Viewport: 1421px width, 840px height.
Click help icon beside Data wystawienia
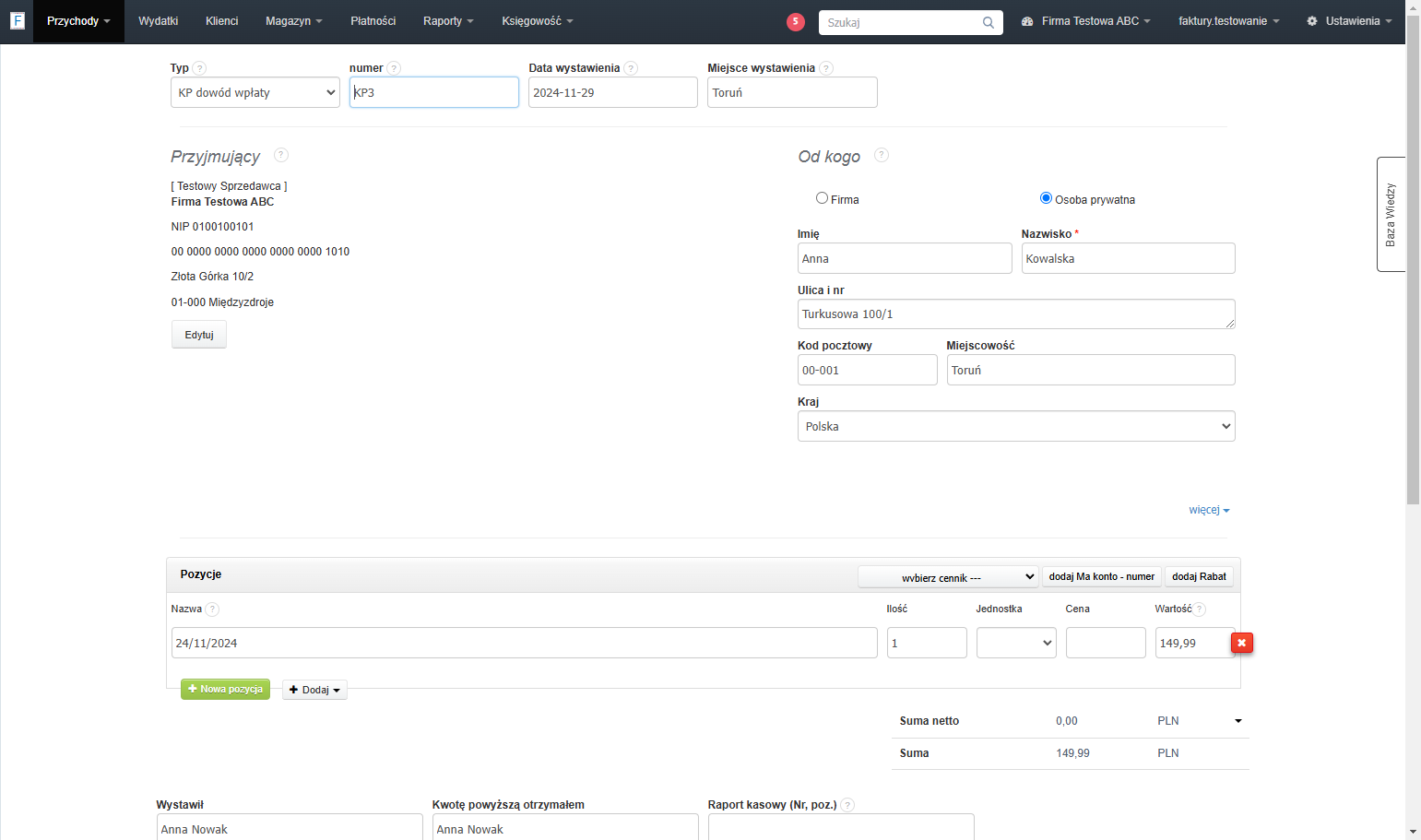click(631, 68)
